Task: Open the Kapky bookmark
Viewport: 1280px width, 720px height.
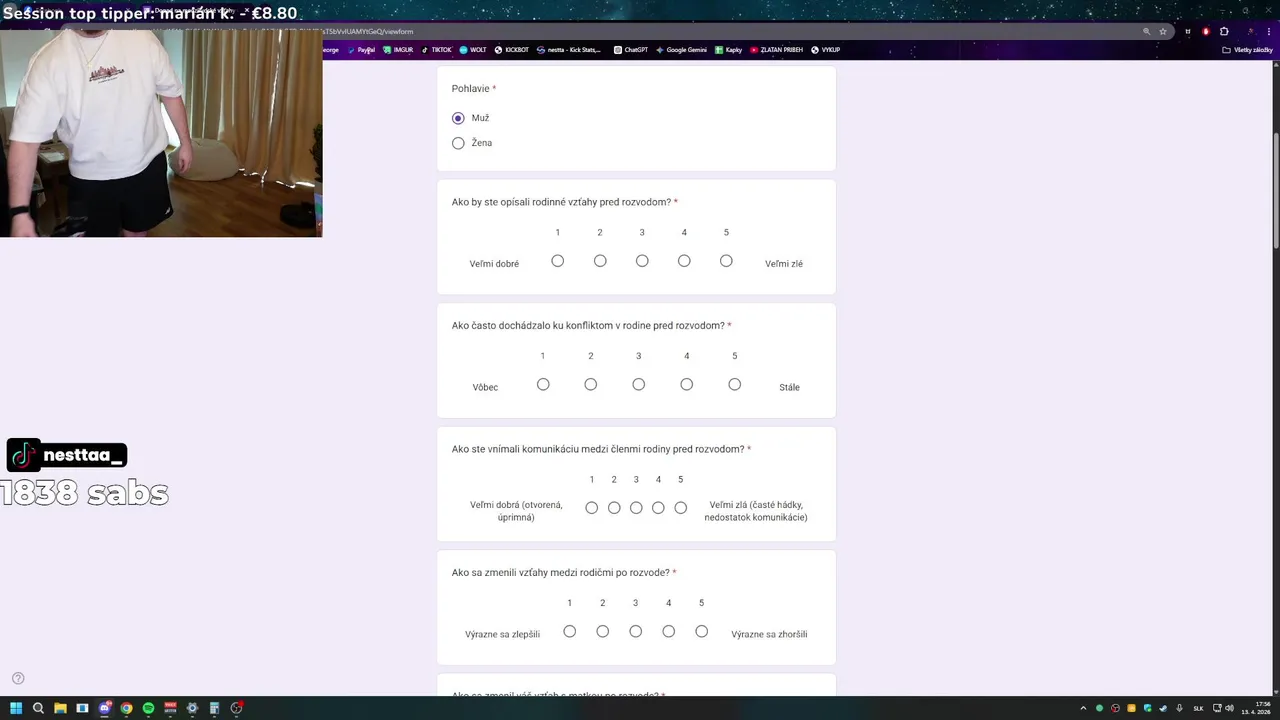Action: pyautogui.click(x=728, y=49)
